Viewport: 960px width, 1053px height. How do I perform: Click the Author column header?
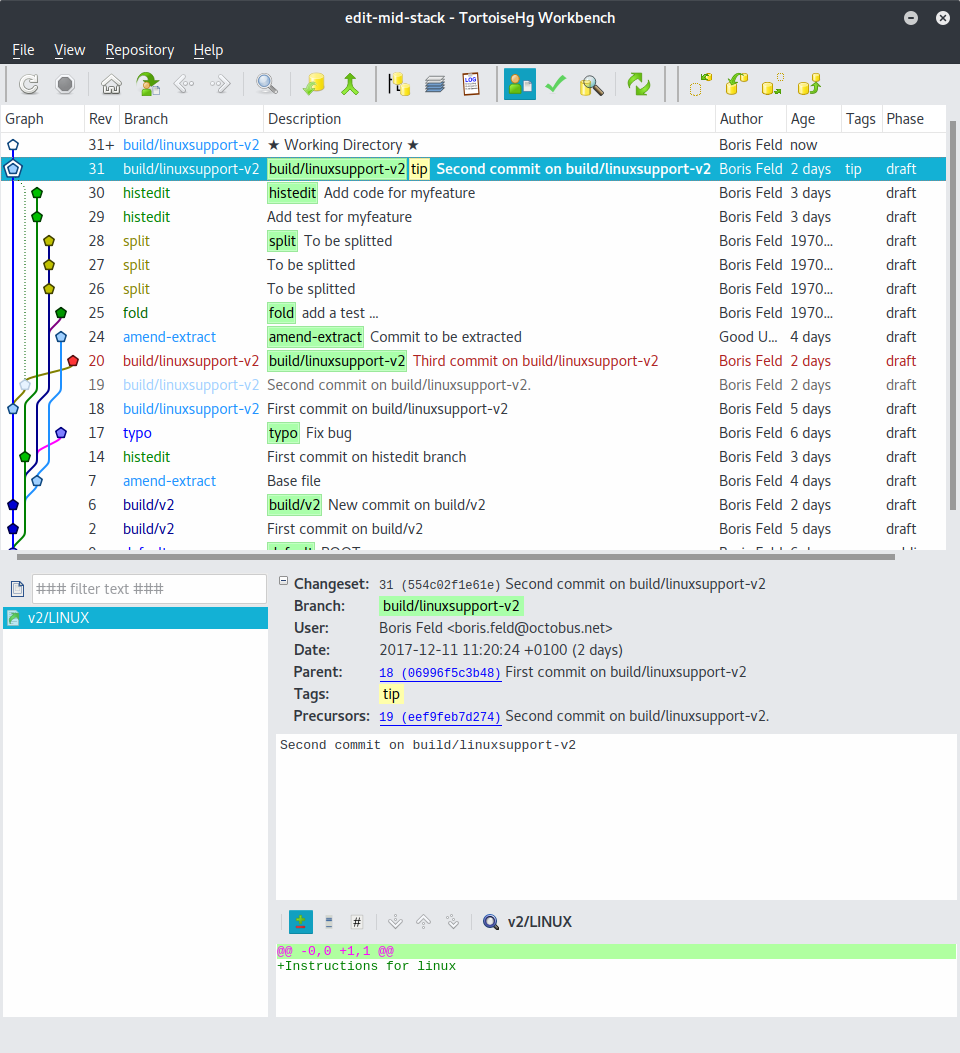click(x=751, y=119)
